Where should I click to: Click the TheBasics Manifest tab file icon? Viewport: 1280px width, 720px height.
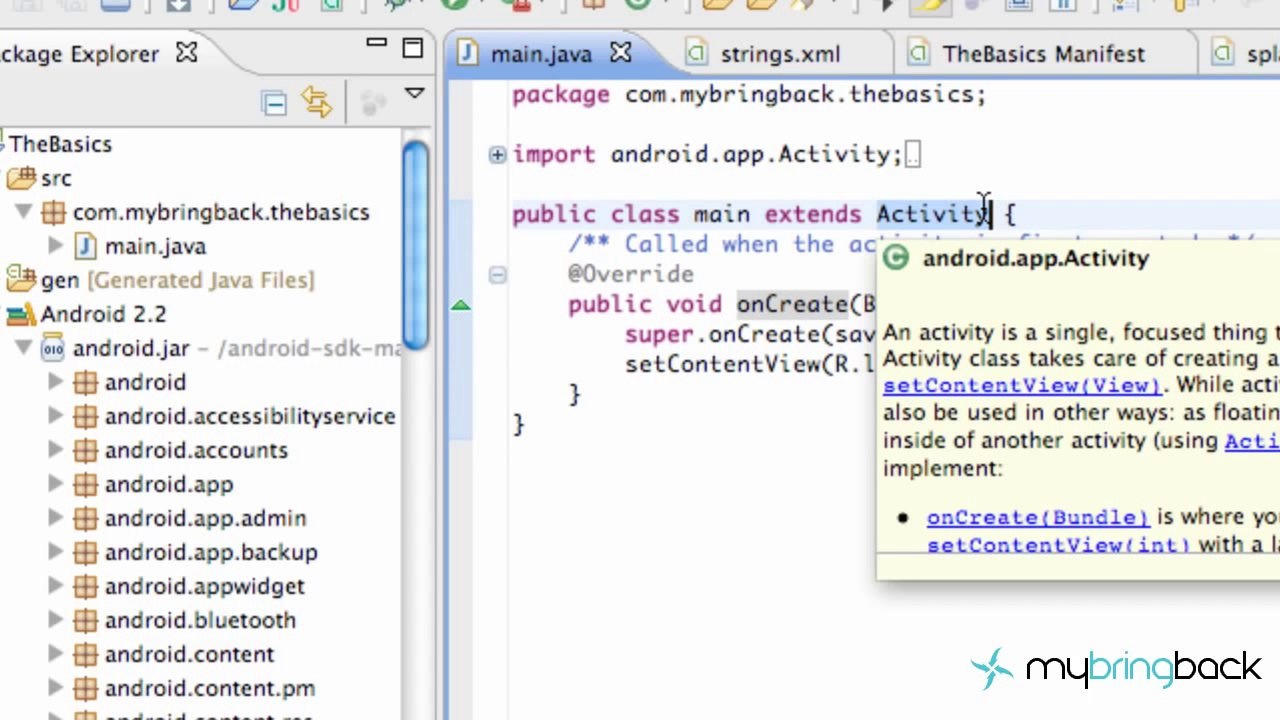[920, 53]
